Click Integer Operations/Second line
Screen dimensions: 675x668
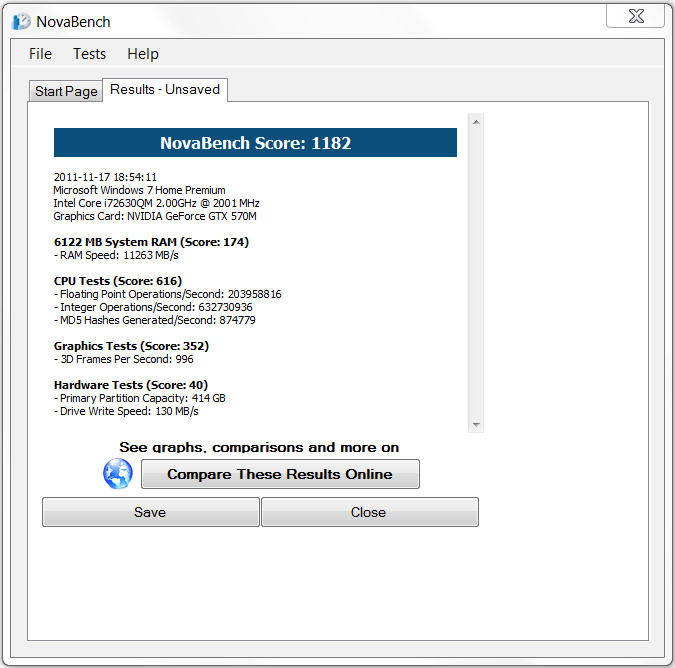coord(153,307)
